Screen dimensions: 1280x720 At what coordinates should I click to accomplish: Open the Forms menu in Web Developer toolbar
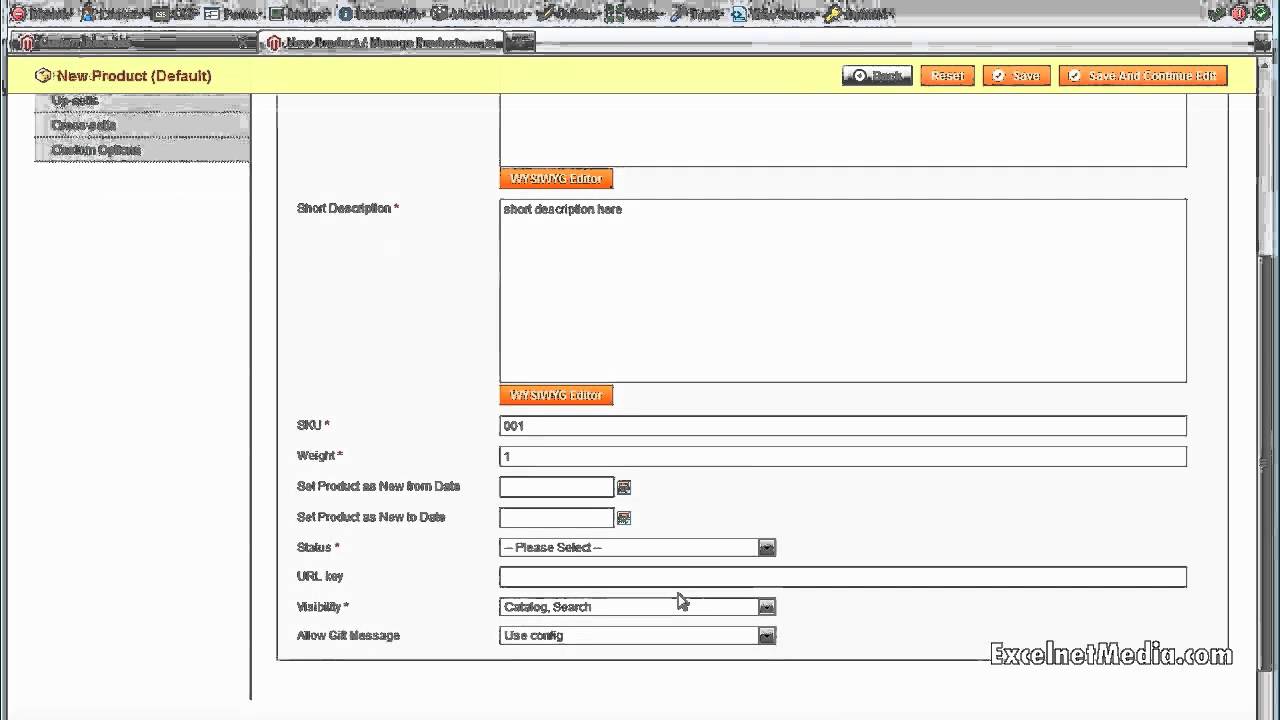coord(235,14)
